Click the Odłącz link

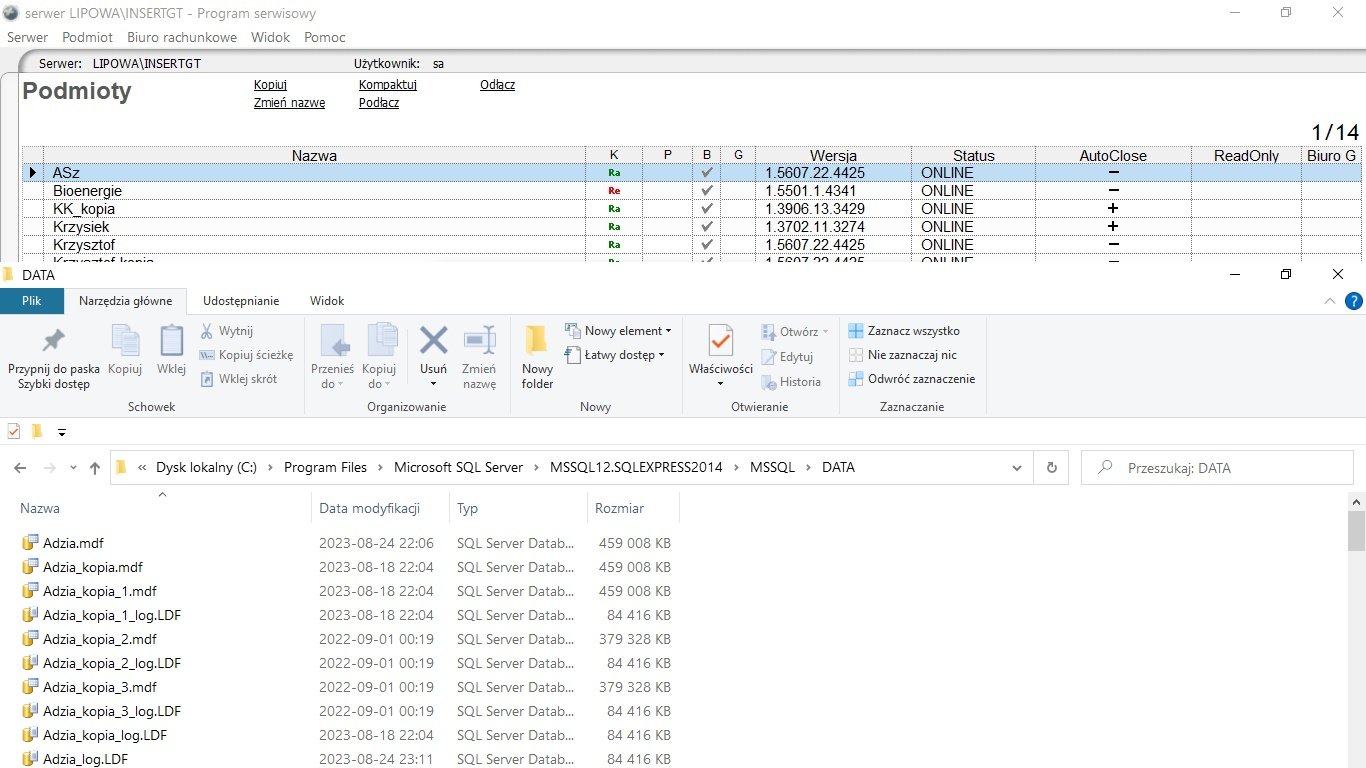pos(497,85)
